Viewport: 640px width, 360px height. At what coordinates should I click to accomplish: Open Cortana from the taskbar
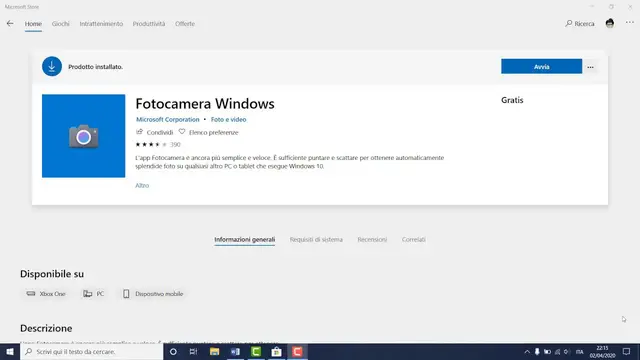pyautogui.click(x=173, y=351)
